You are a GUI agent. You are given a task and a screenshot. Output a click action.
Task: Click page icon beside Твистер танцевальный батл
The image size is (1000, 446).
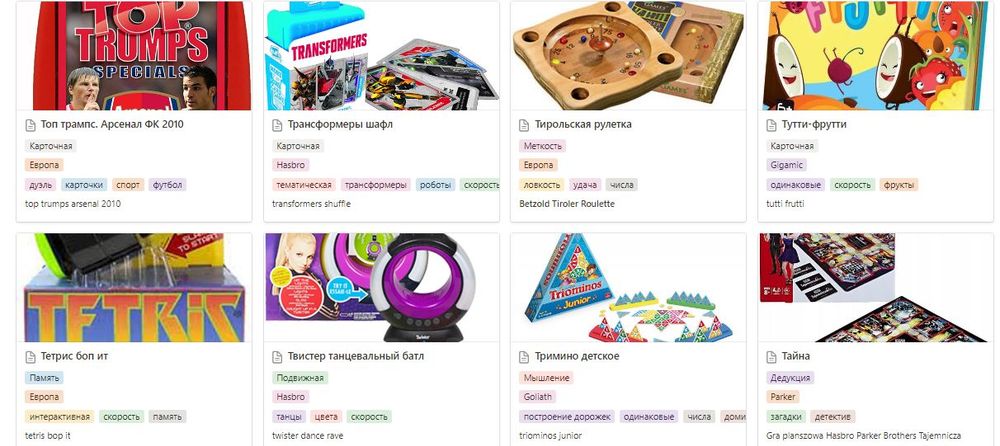pyautogui.click(x=277, y=357)
